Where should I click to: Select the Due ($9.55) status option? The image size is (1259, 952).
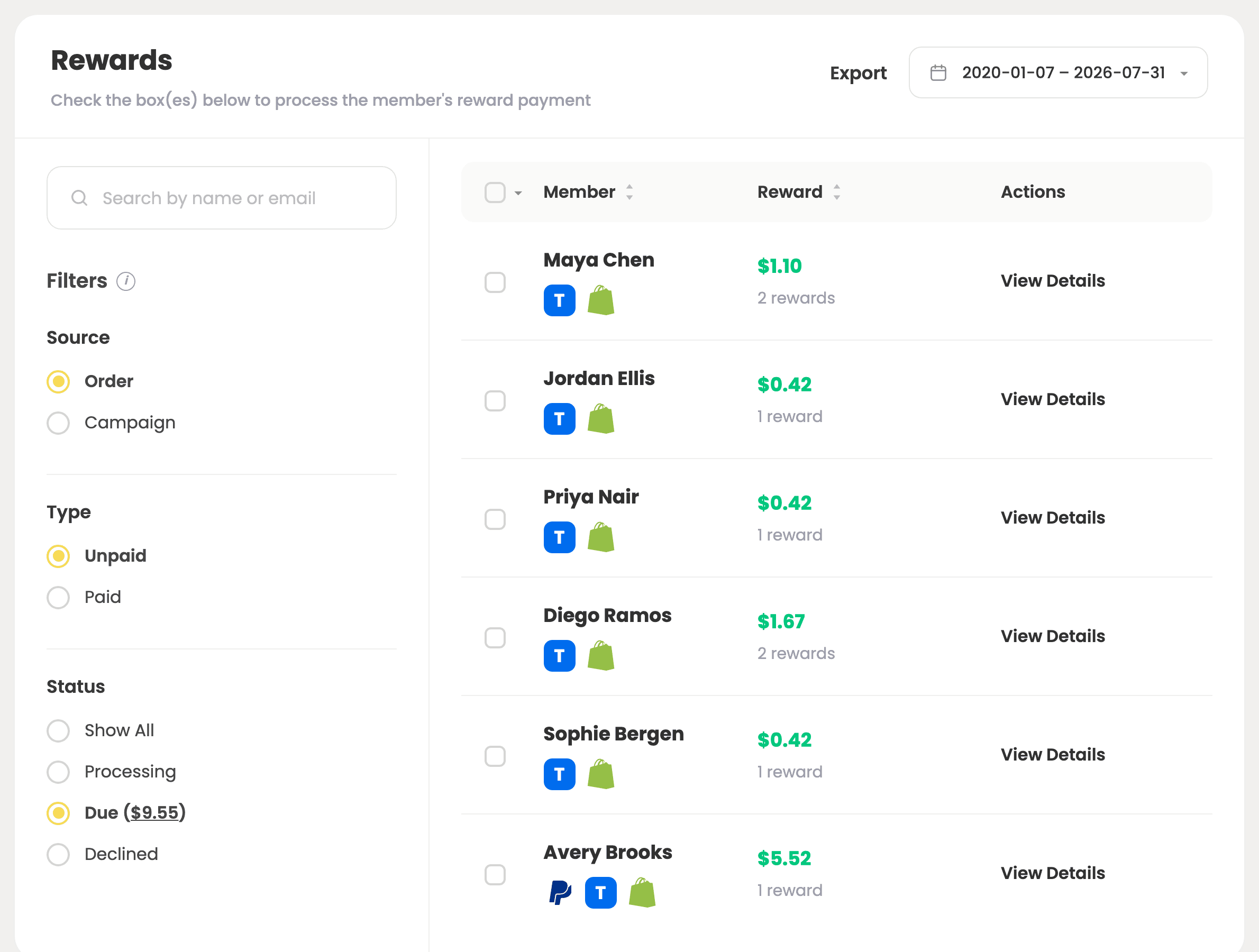pos(58,813)
